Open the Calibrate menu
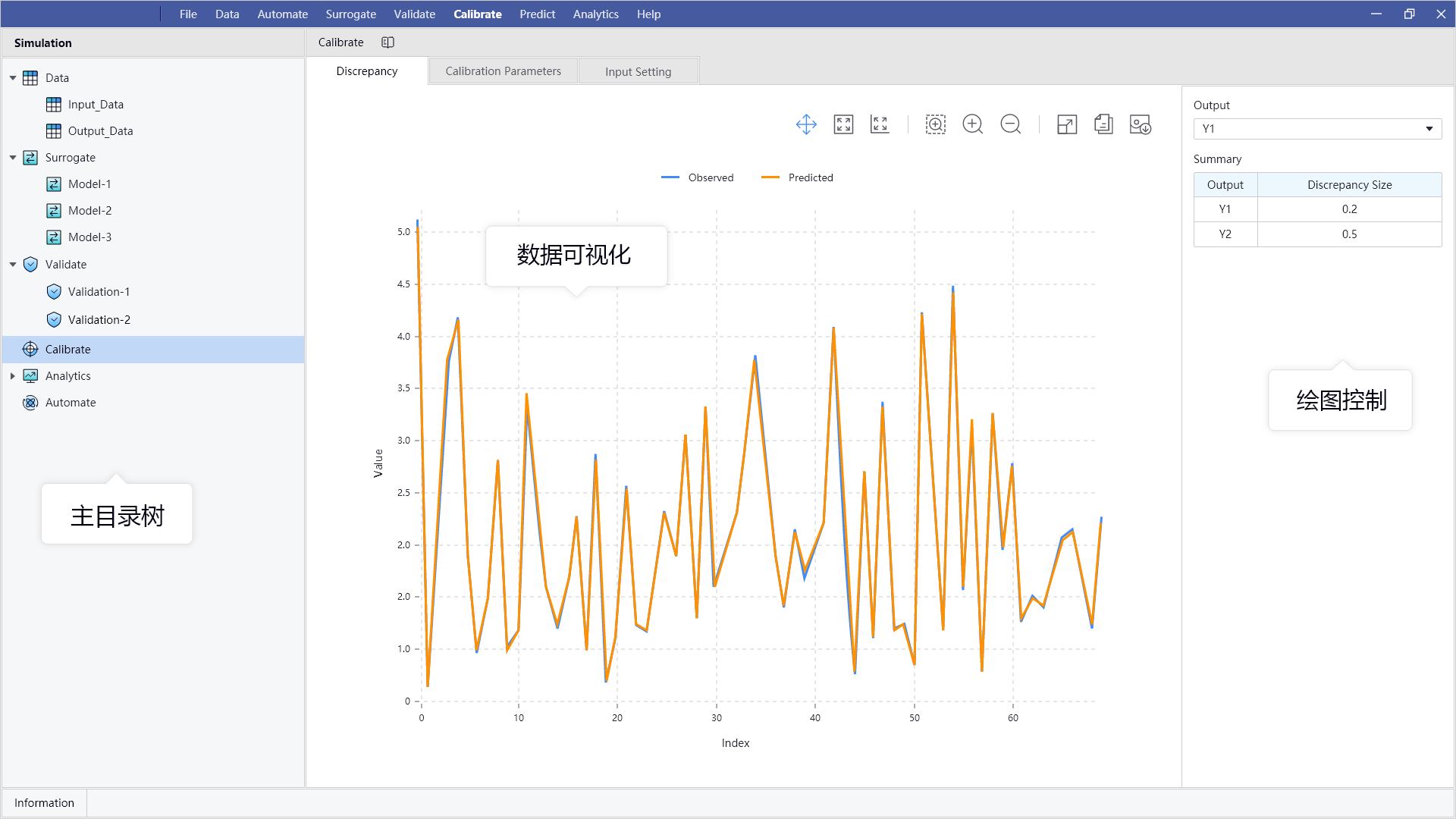 pyautogui.click(x=477, y=14)
